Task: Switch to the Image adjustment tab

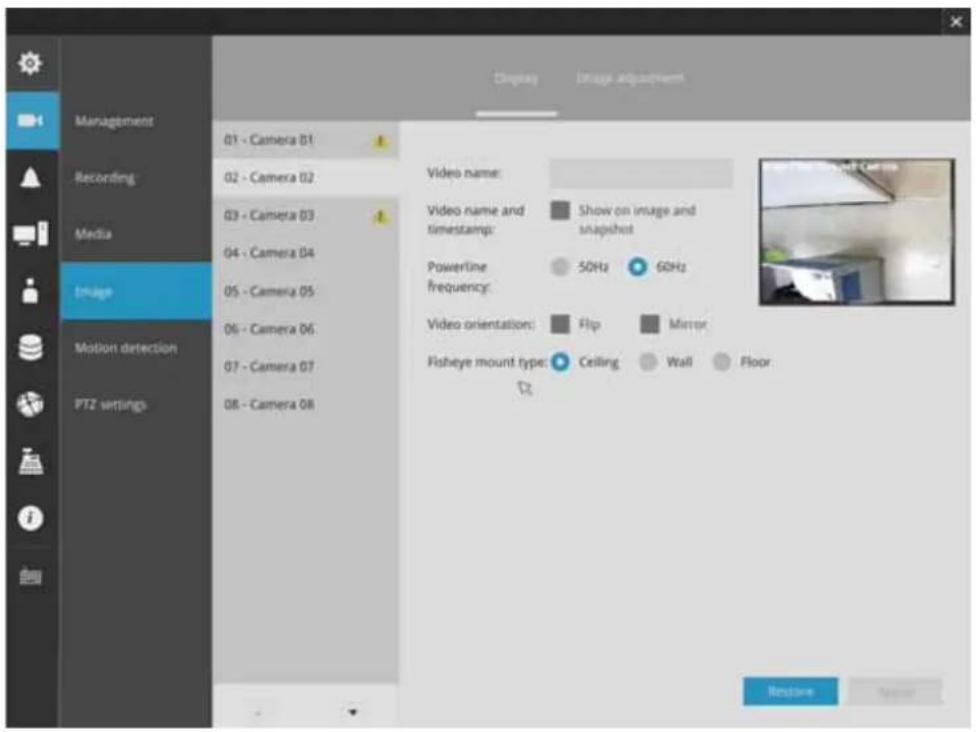Action: click(630, 78)
